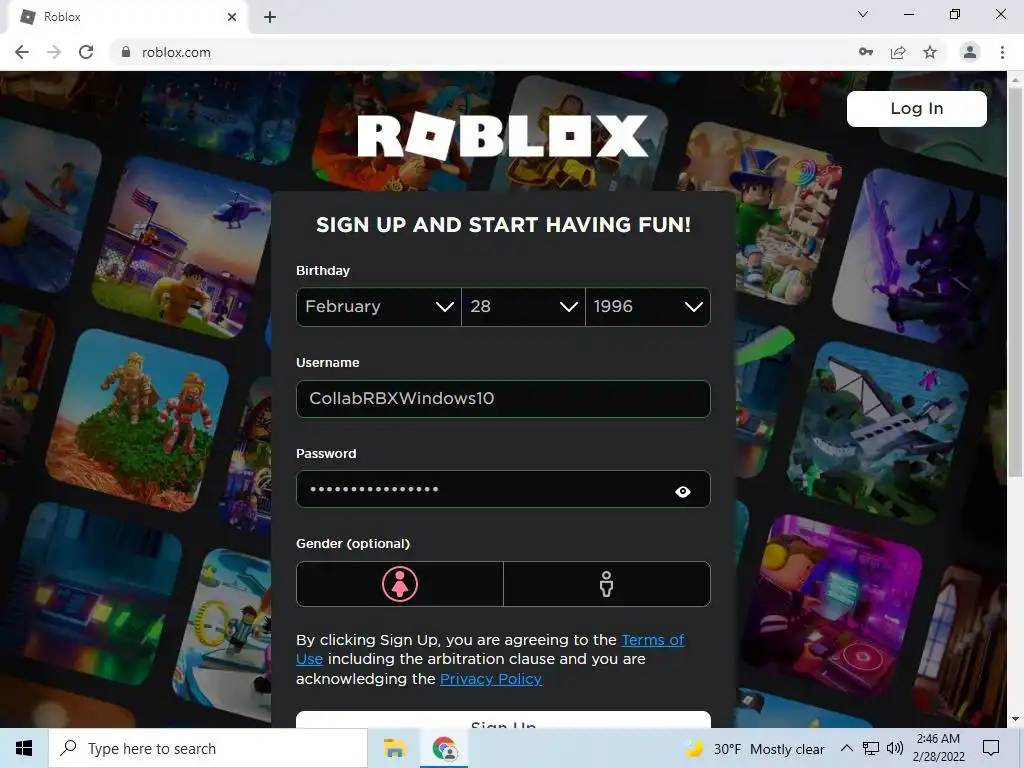Restore down the Chrome window

tap(955, 14)
